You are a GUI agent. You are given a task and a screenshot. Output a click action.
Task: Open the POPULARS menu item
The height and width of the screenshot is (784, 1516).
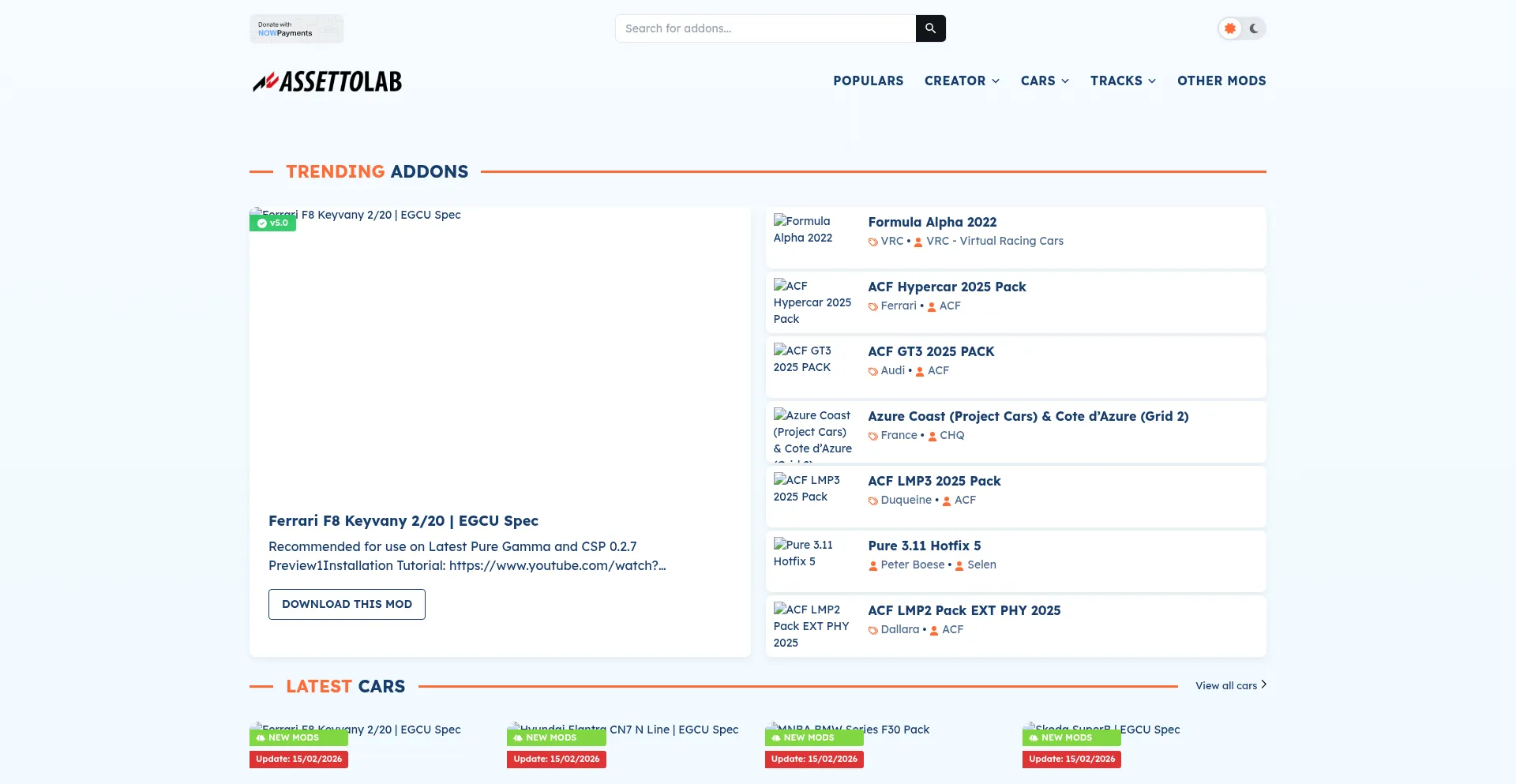point(868,81)
